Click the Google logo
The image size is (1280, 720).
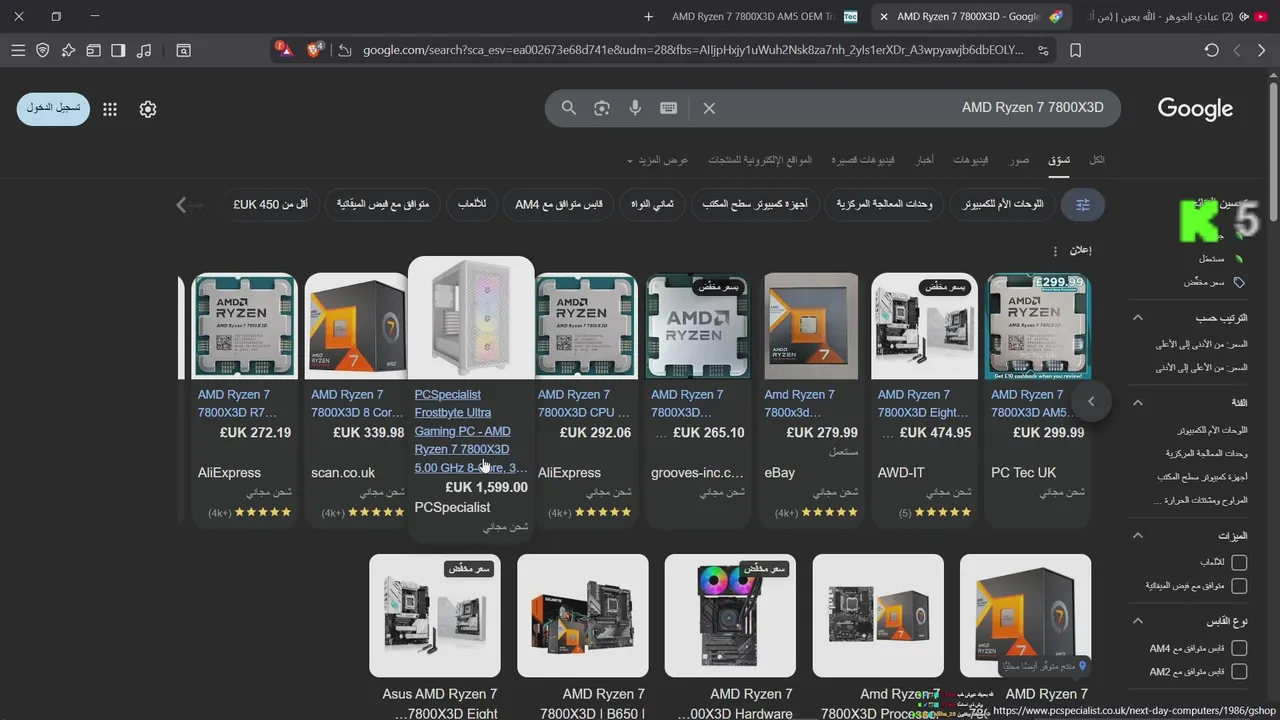click(x=1195, y=109)
